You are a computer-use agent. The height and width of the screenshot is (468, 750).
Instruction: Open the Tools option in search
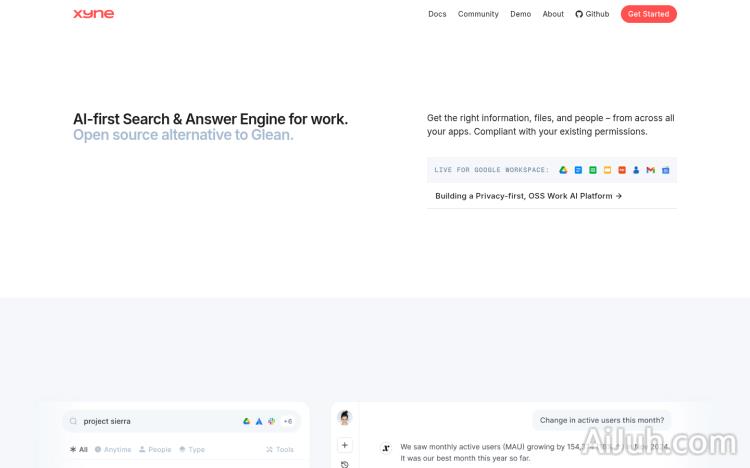[x=280, y=450]
